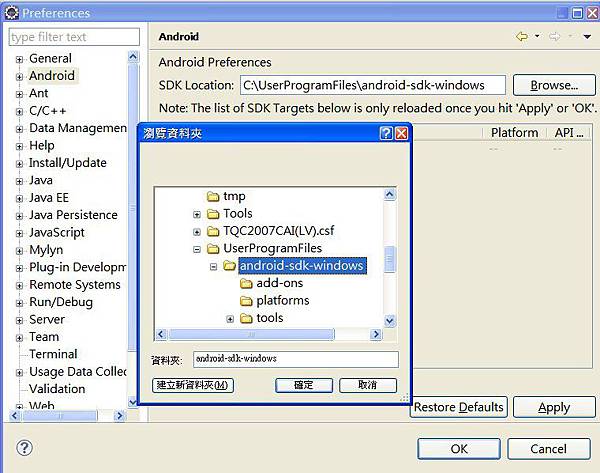Image resolution: width=600 pixels, height=473 pixels.
Task: Select JavaScript preferences category
Action: pos(57,232)
